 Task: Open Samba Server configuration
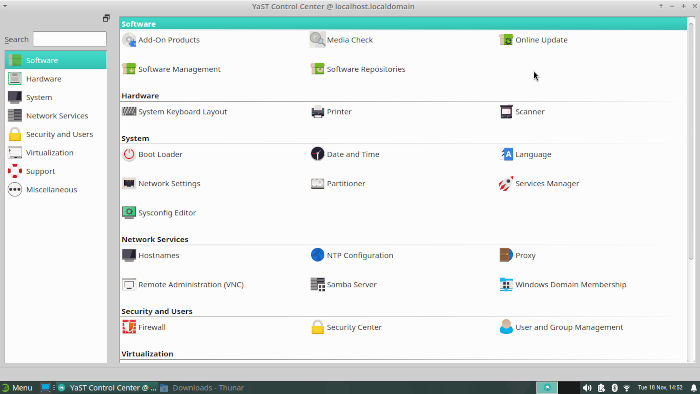[x=344, y=285]
